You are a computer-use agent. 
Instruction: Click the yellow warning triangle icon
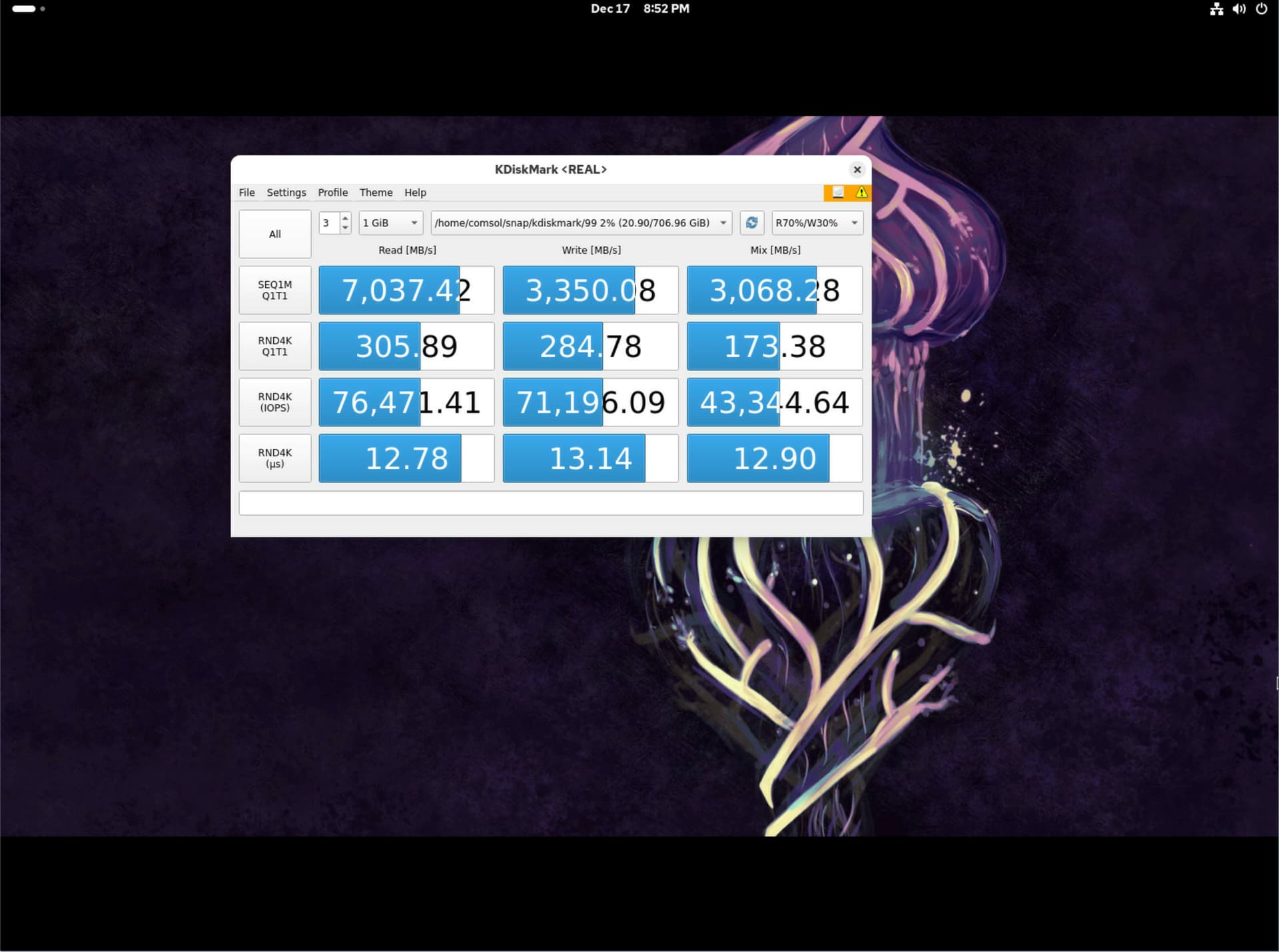861,193
